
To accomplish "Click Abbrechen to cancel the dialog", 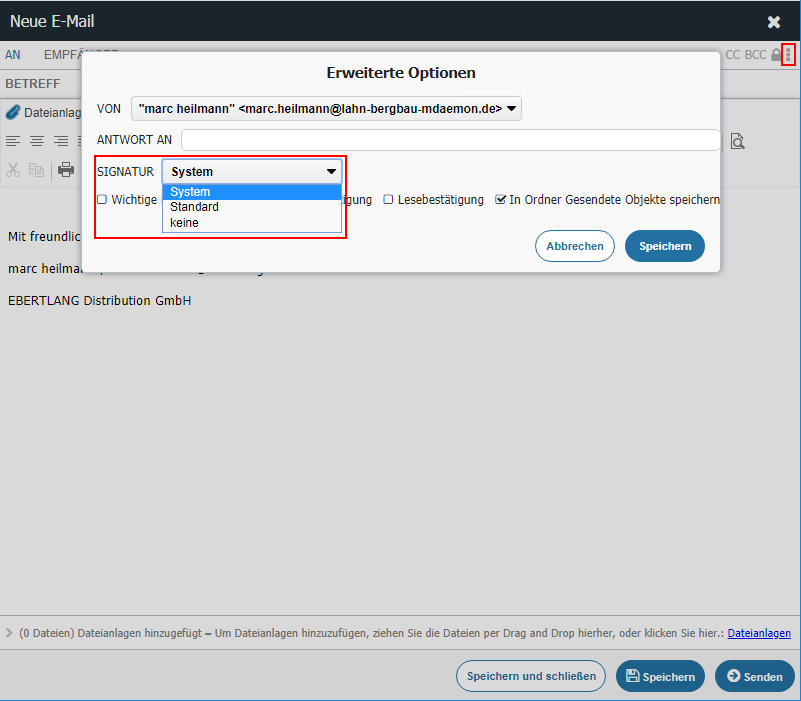I will [574, 246].
